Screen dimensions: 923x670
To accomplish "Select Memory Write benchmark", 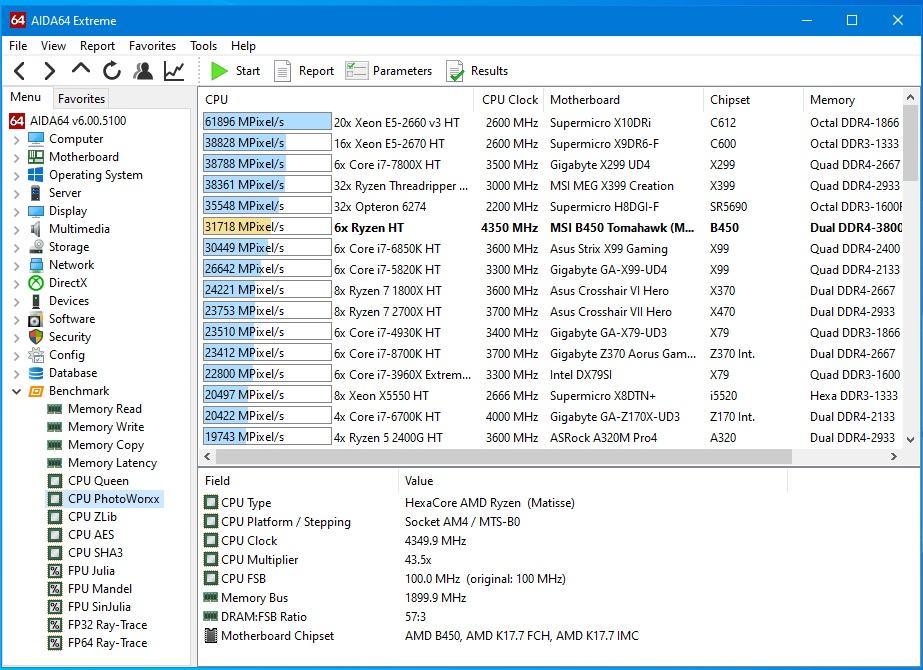I will [x=106, y=427].
